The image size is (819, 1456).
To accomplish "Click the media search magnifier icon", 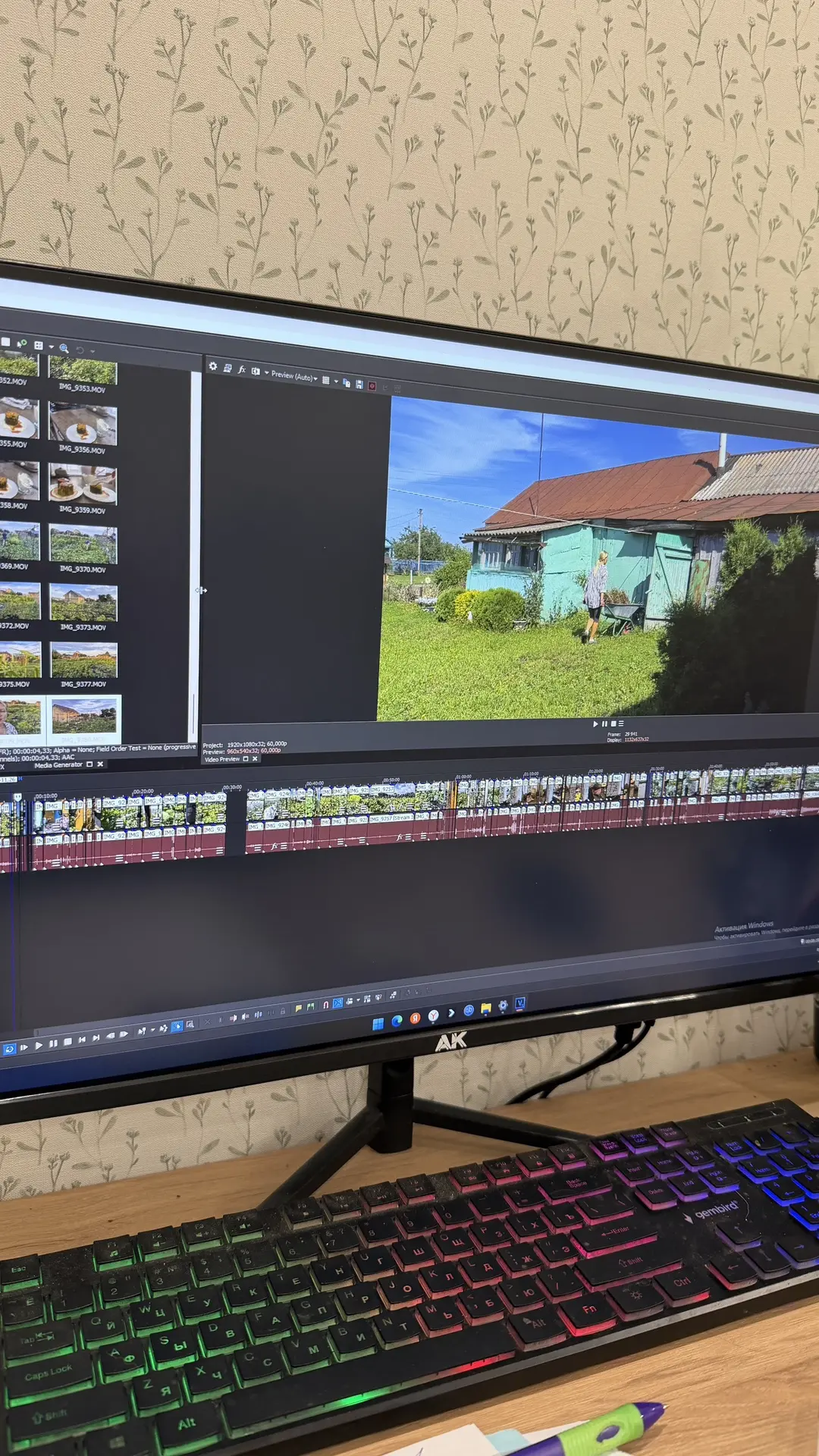I will click(x=64, y=348).
